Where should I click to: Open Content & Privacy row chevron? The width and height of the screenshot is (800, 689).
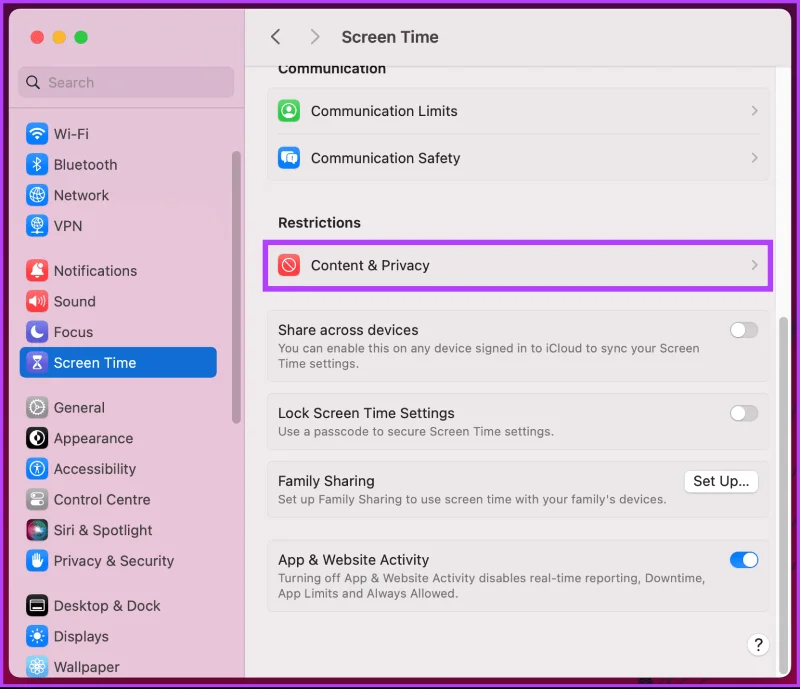(755, 265)
